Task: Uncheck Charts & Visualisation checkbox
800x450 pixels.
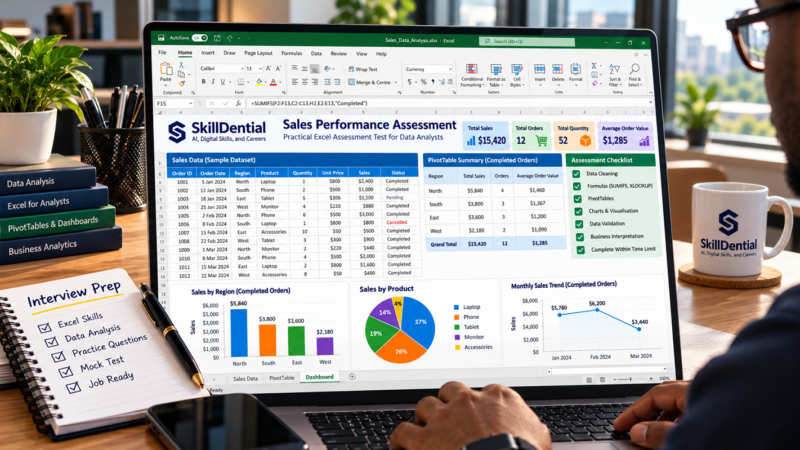Action: coord(578,211)
